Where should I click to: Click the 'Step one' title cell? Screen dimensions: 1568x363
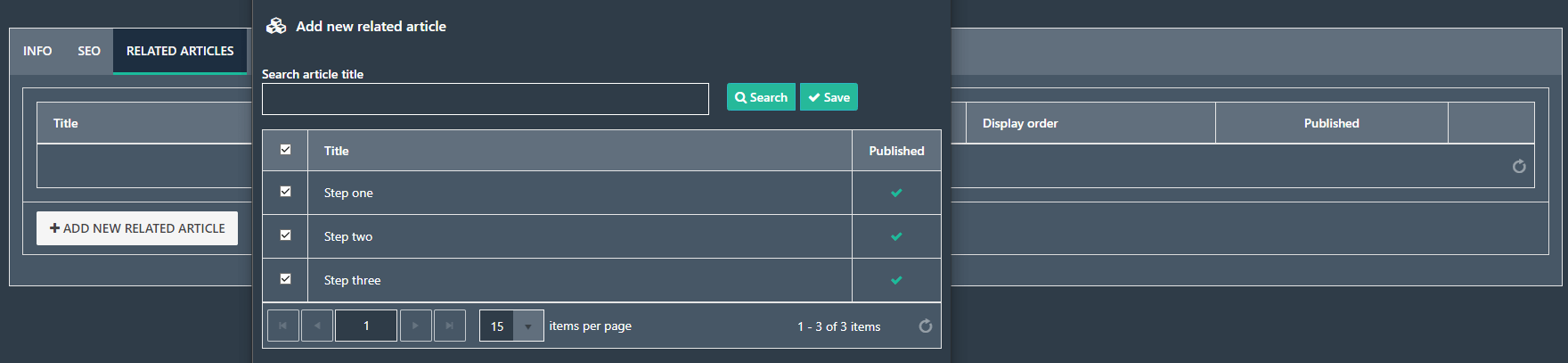580,193
